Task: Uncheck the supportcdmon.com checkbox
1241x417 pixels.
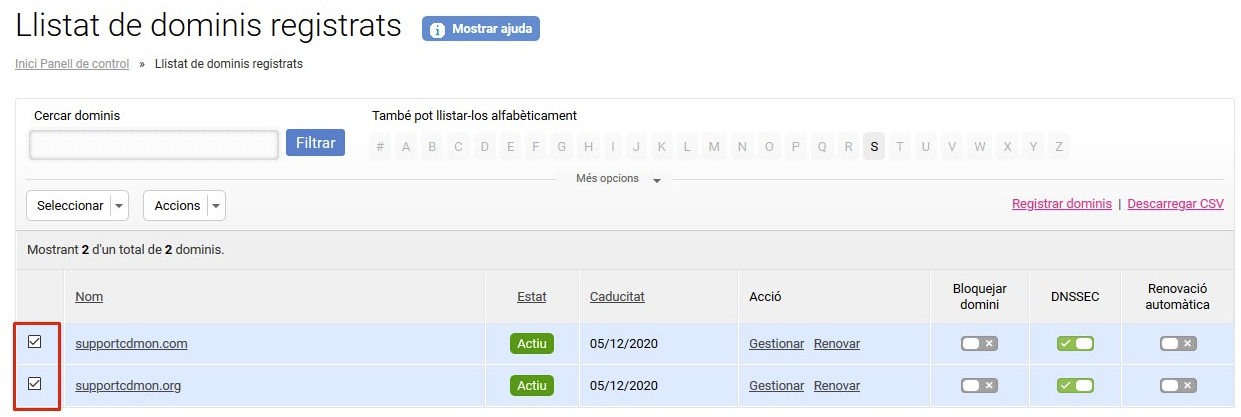Action: [x=35, y=342]
